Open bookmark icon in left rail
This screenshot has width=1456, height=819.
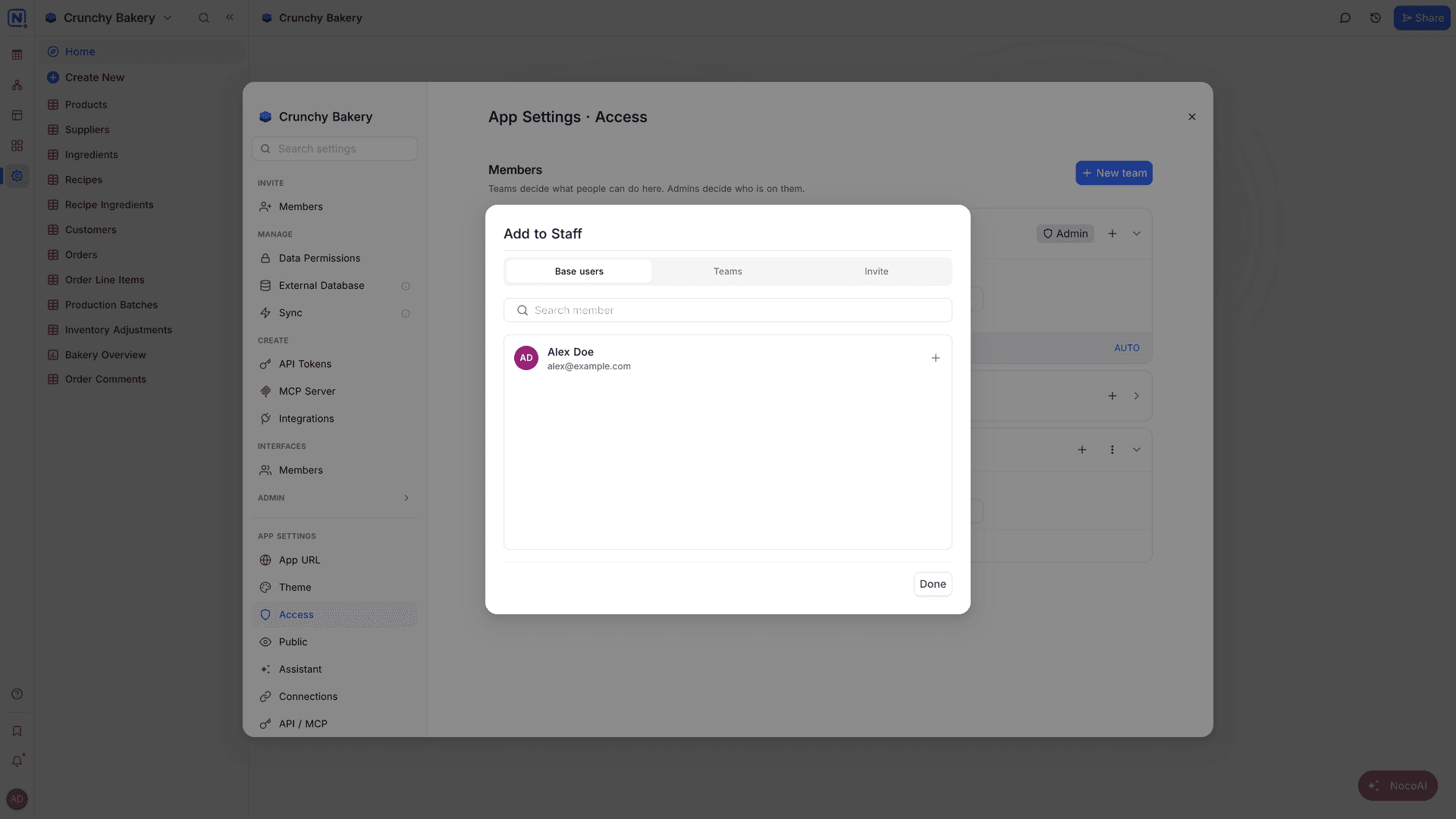click(x=17, y=731)
